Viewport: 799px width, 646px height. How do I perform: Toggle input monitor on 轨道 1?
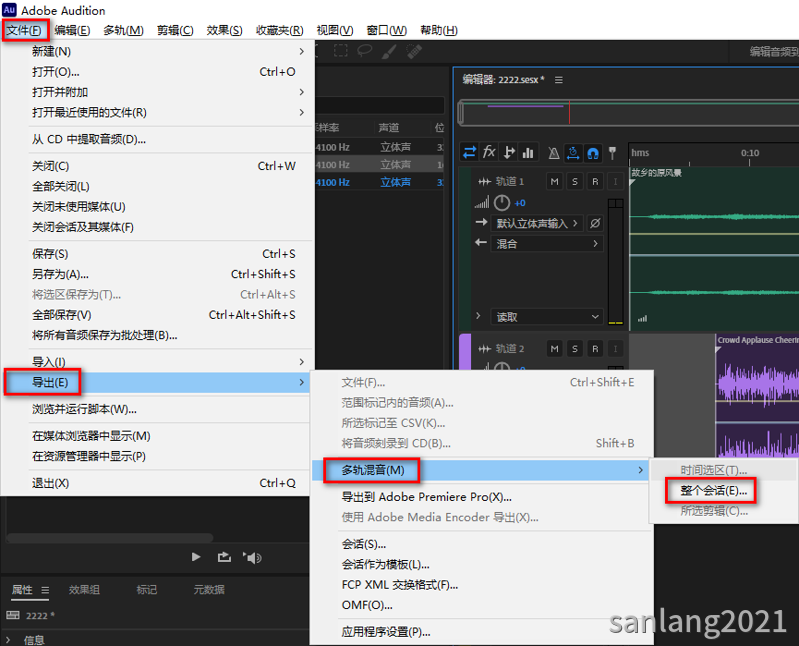[615, 181]
